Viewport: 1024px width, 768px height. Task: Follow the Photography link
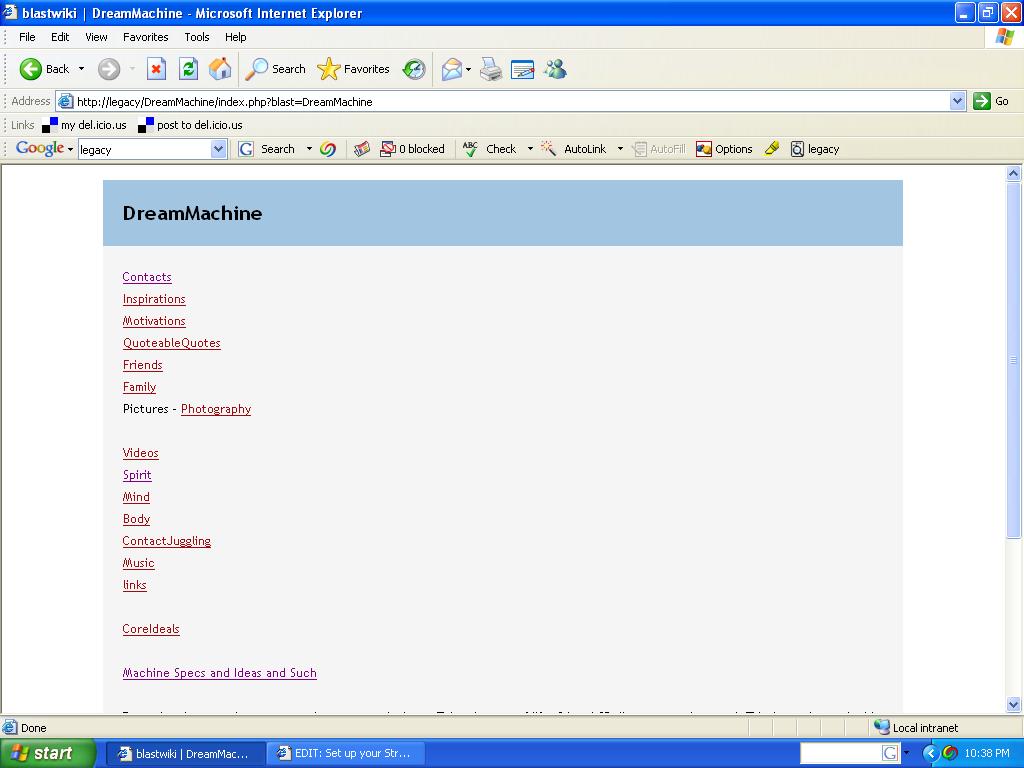[x=216, y=409]
